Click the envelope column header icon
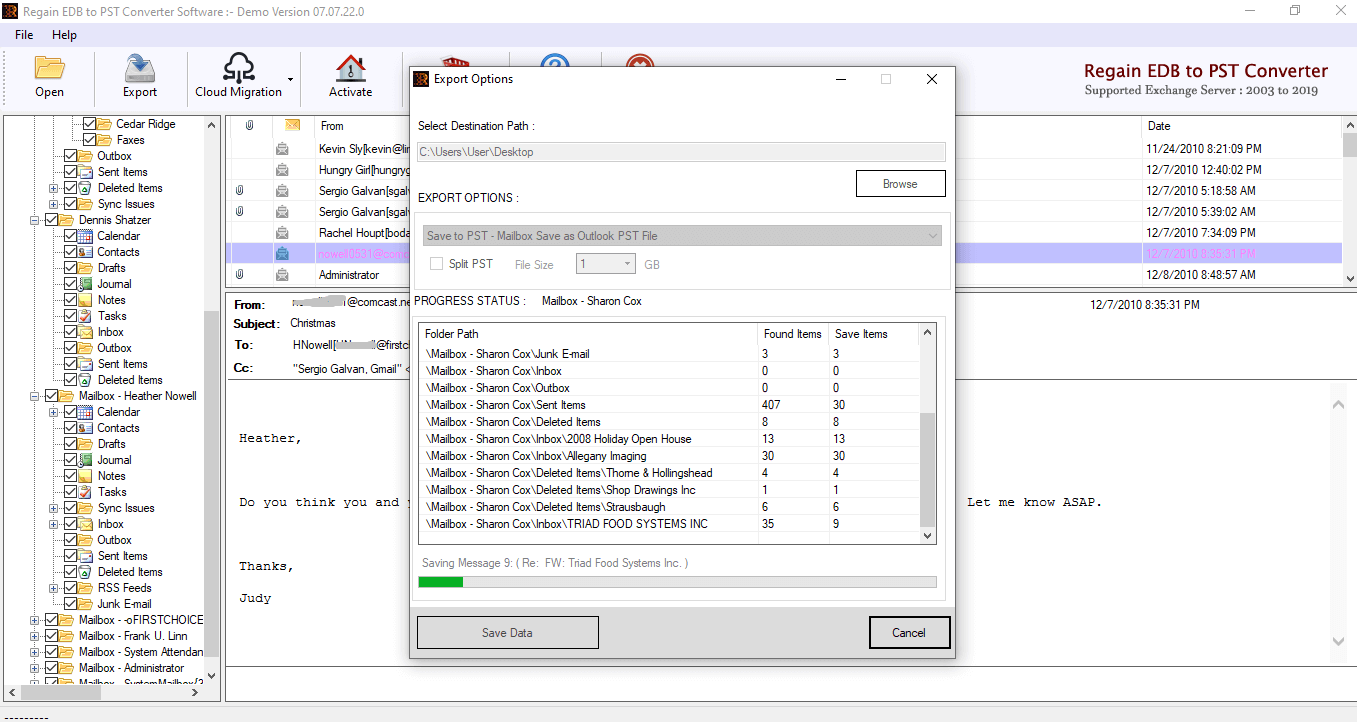1357x722 pixels. (292, 125)
